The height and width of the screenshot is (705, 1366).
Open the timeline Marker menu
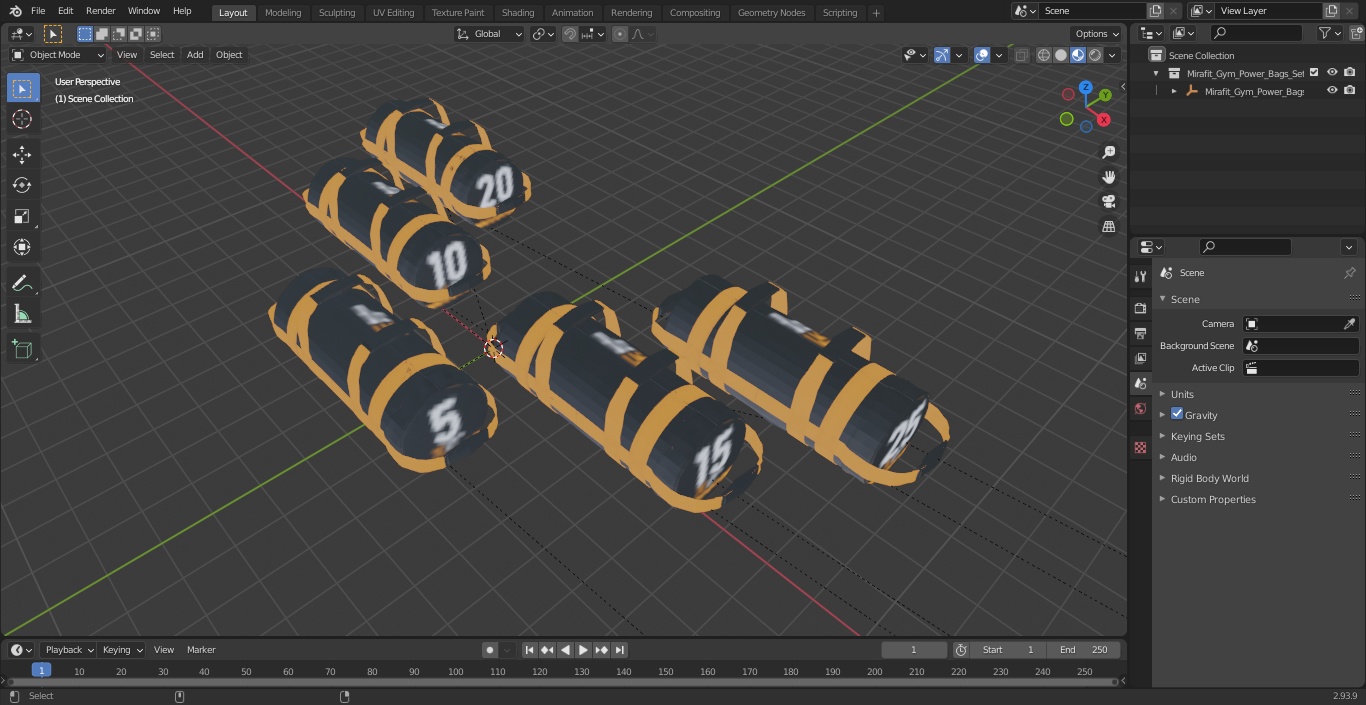[201, 650]
